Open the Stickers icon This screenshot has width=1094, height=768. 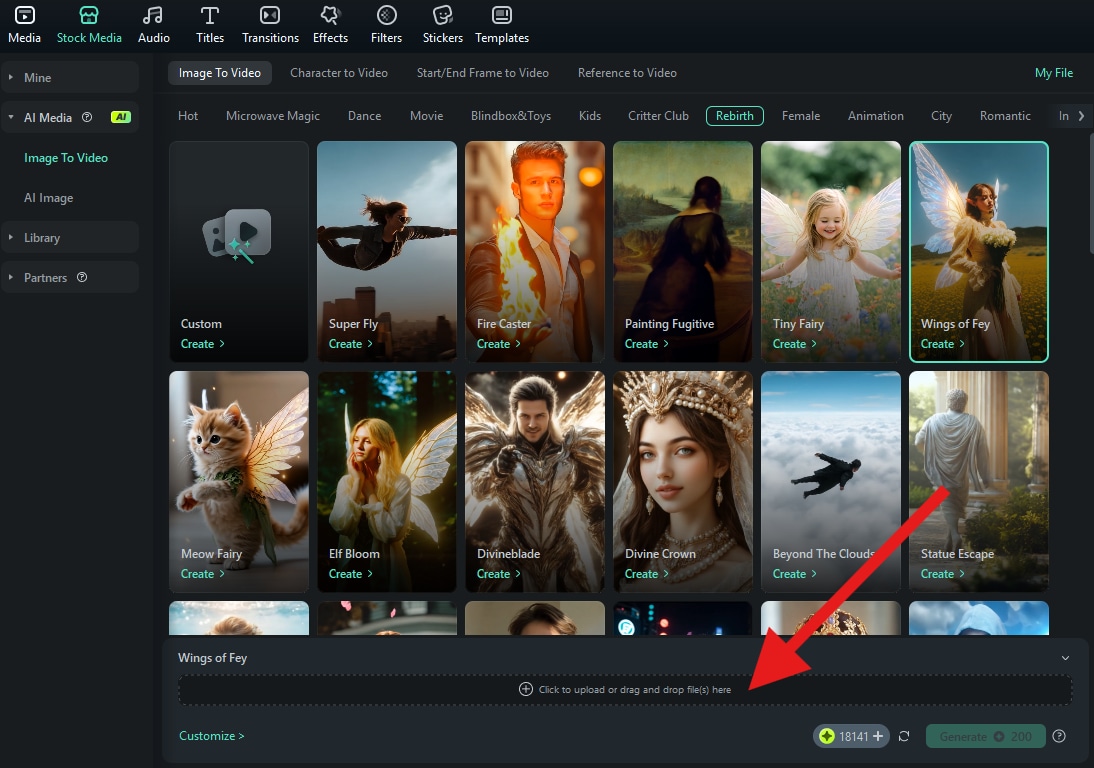click(x=442, y=15)
